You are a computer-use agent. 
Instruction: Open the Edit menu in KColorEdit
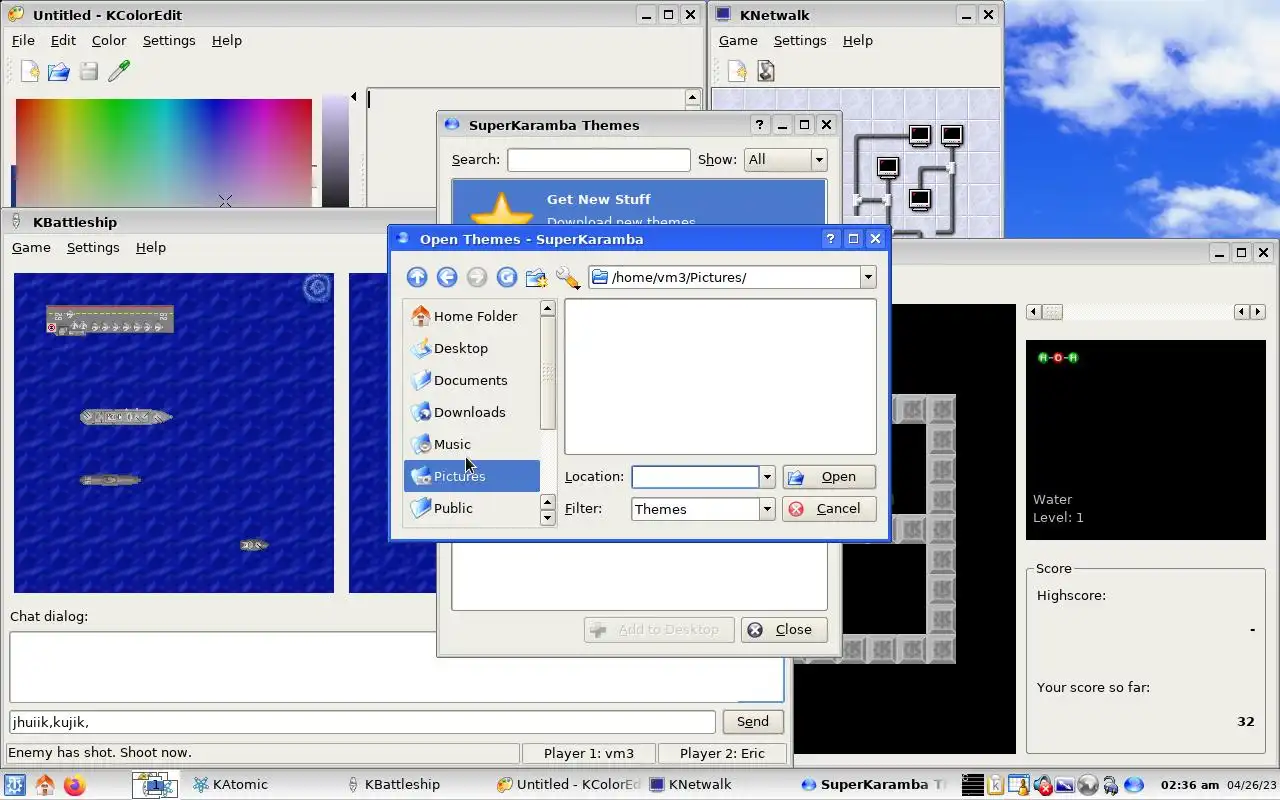[x=63, y=41]
